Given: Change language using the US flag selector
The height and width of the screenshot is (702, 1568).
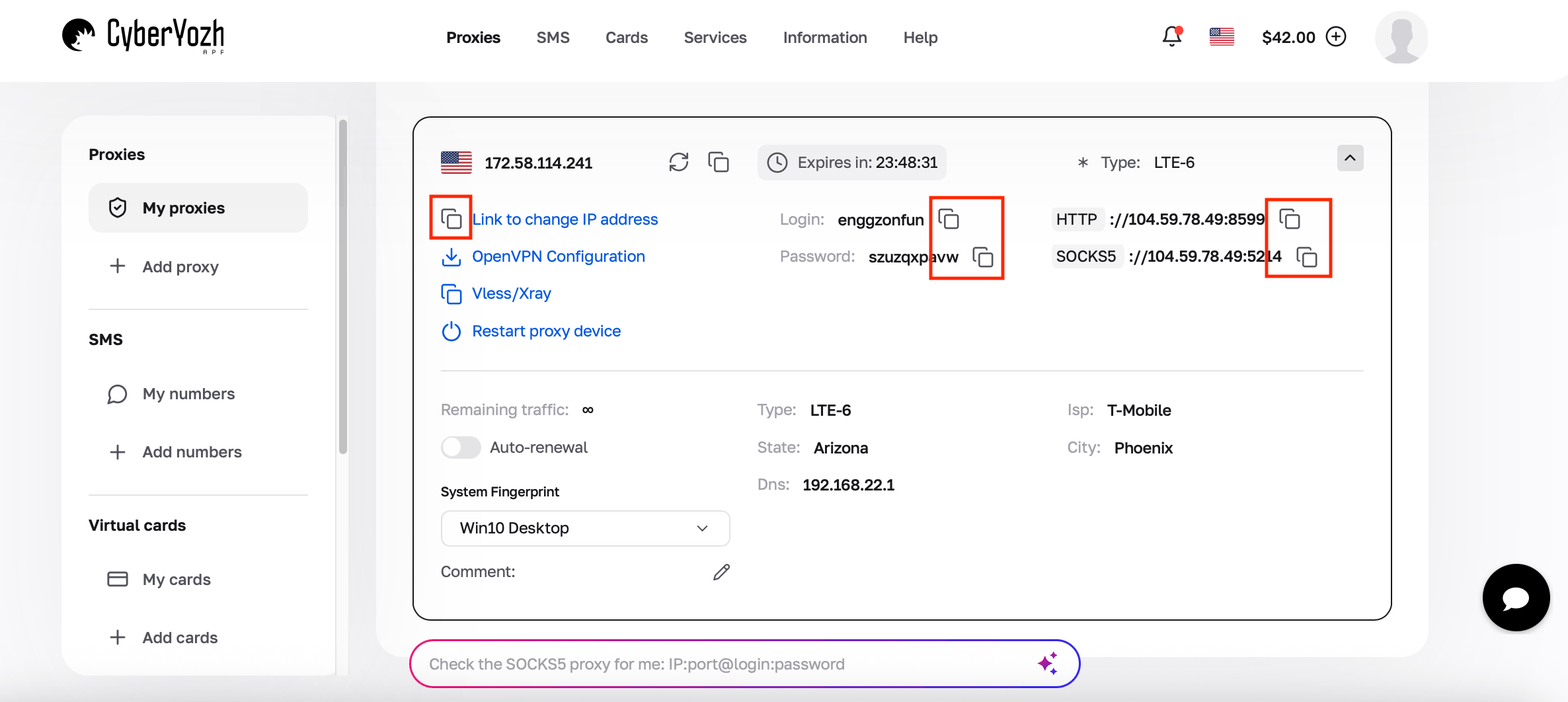Looking at the screenshot, I should [x=1221, y=37].
